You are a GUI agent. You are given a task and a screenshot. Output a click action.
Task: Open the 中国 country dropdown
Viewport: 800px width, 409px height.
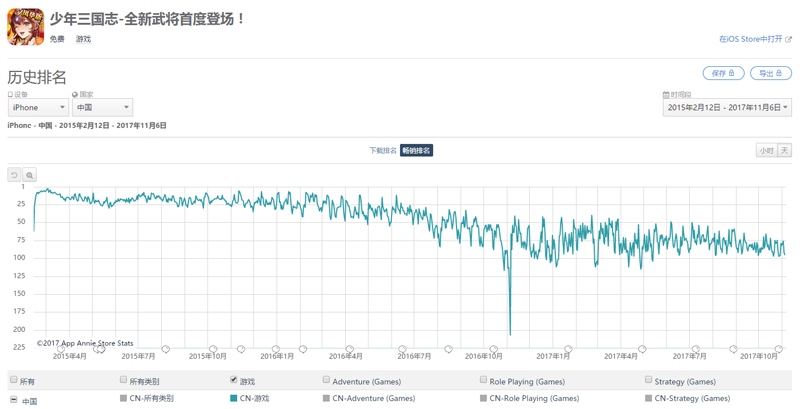click(103, 108)
